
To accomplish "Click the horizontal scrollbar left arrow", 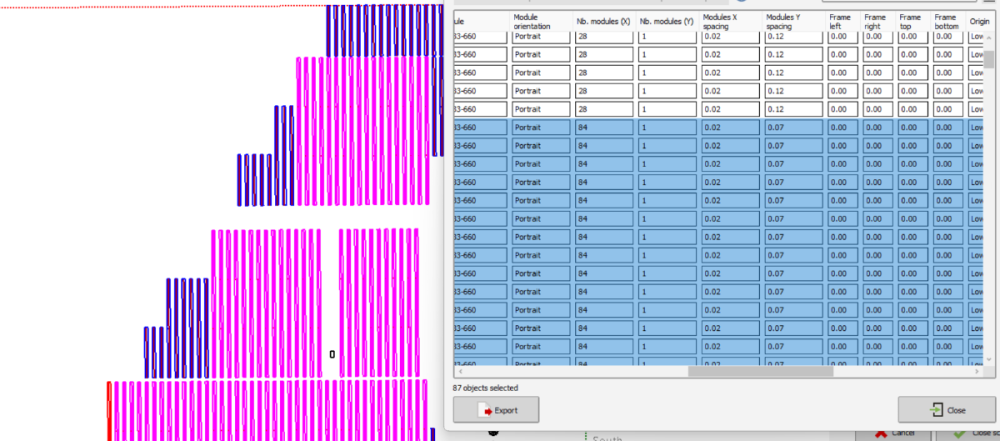I will pyautogui.click(x=459, y=372).
